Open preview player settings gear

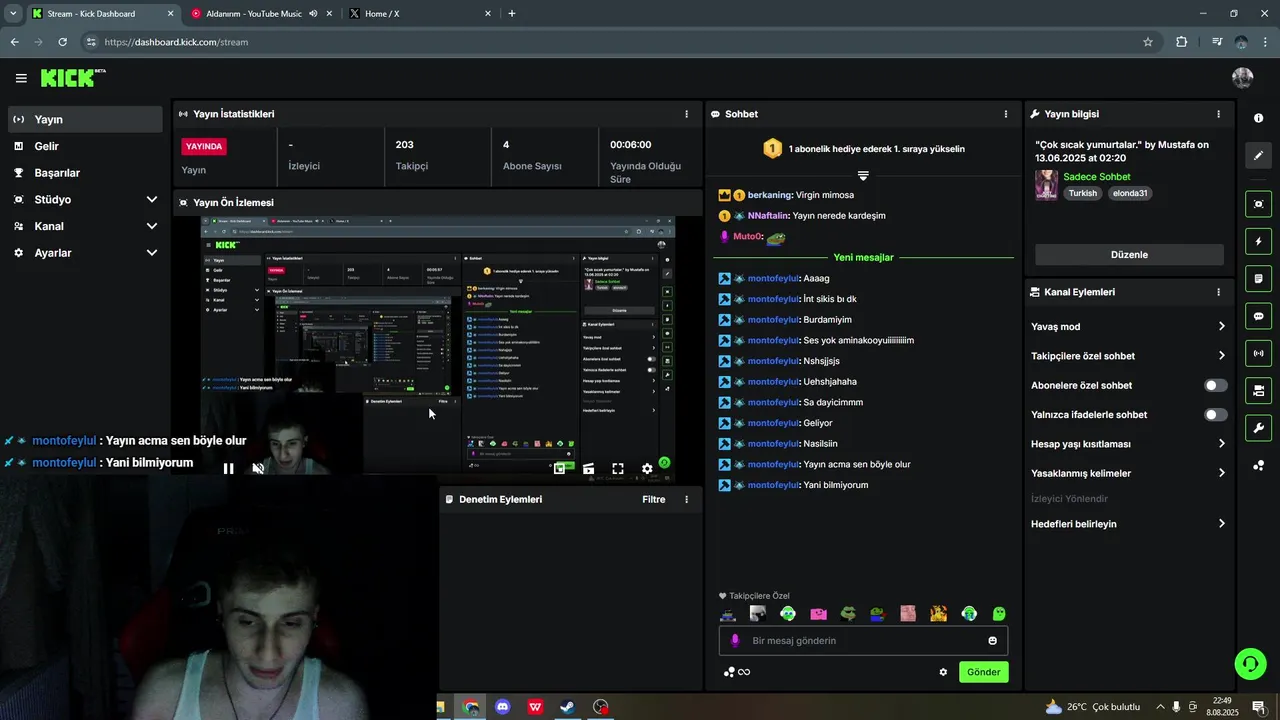coord(647,468)
